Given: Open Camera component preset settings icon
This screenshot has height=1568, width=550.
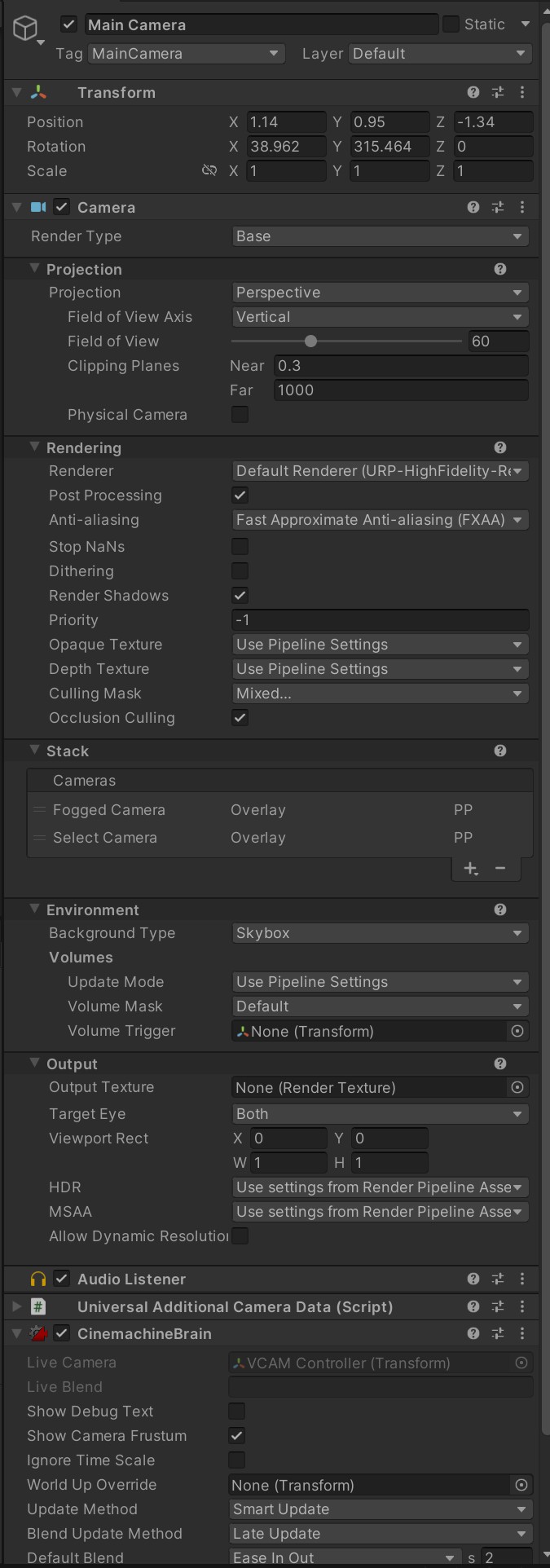Looking at the screenshot, I should pyautogui.click(x=498, y=208).
